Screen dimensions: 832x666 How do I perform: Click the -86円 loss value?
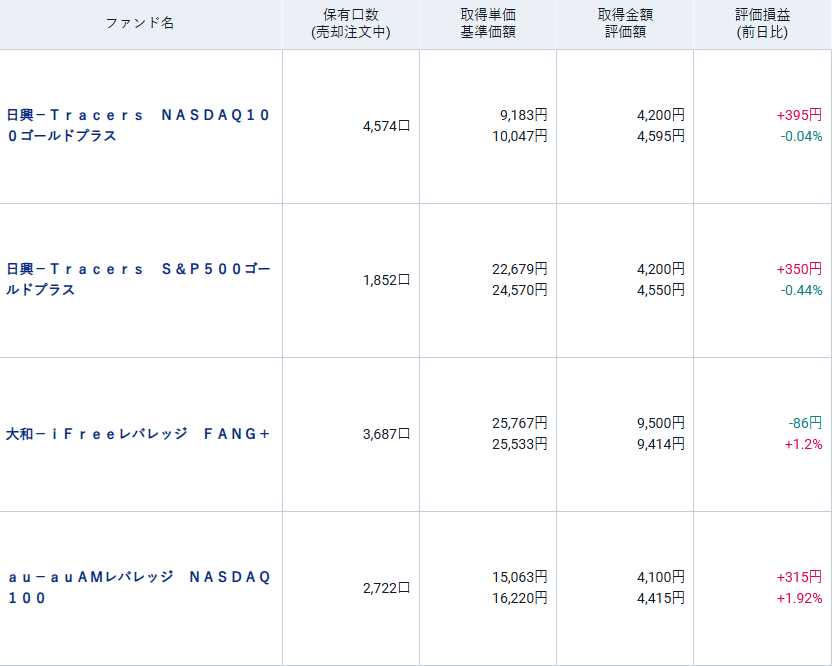[x=805, y=423]
